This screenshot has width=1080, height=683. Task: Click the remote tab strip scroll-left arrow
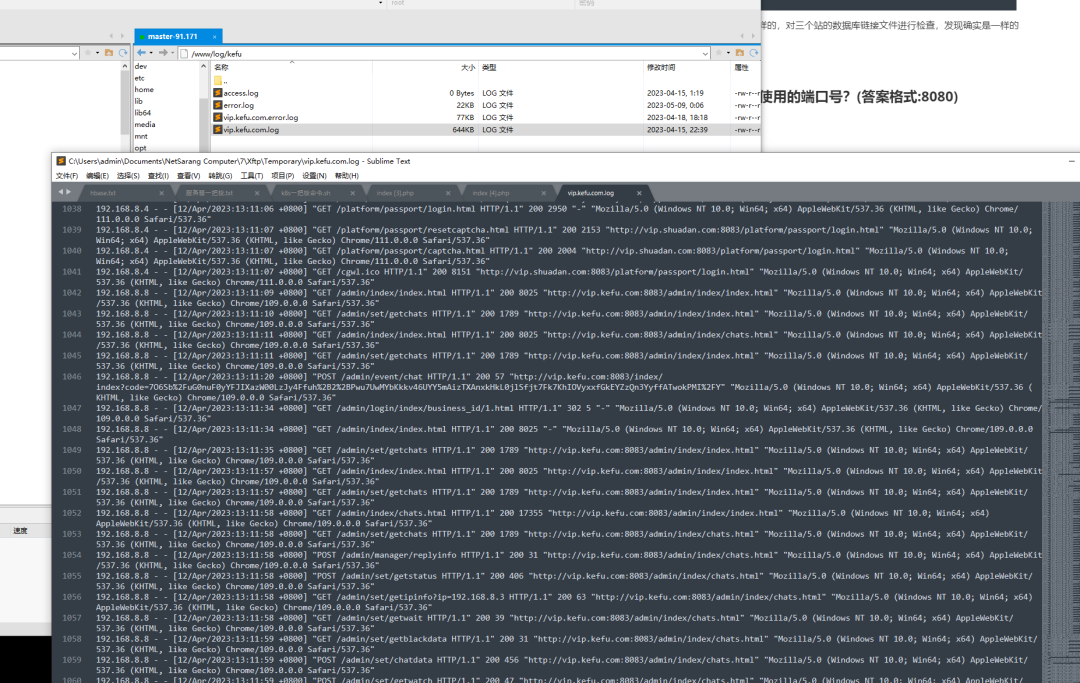[742, 36]
